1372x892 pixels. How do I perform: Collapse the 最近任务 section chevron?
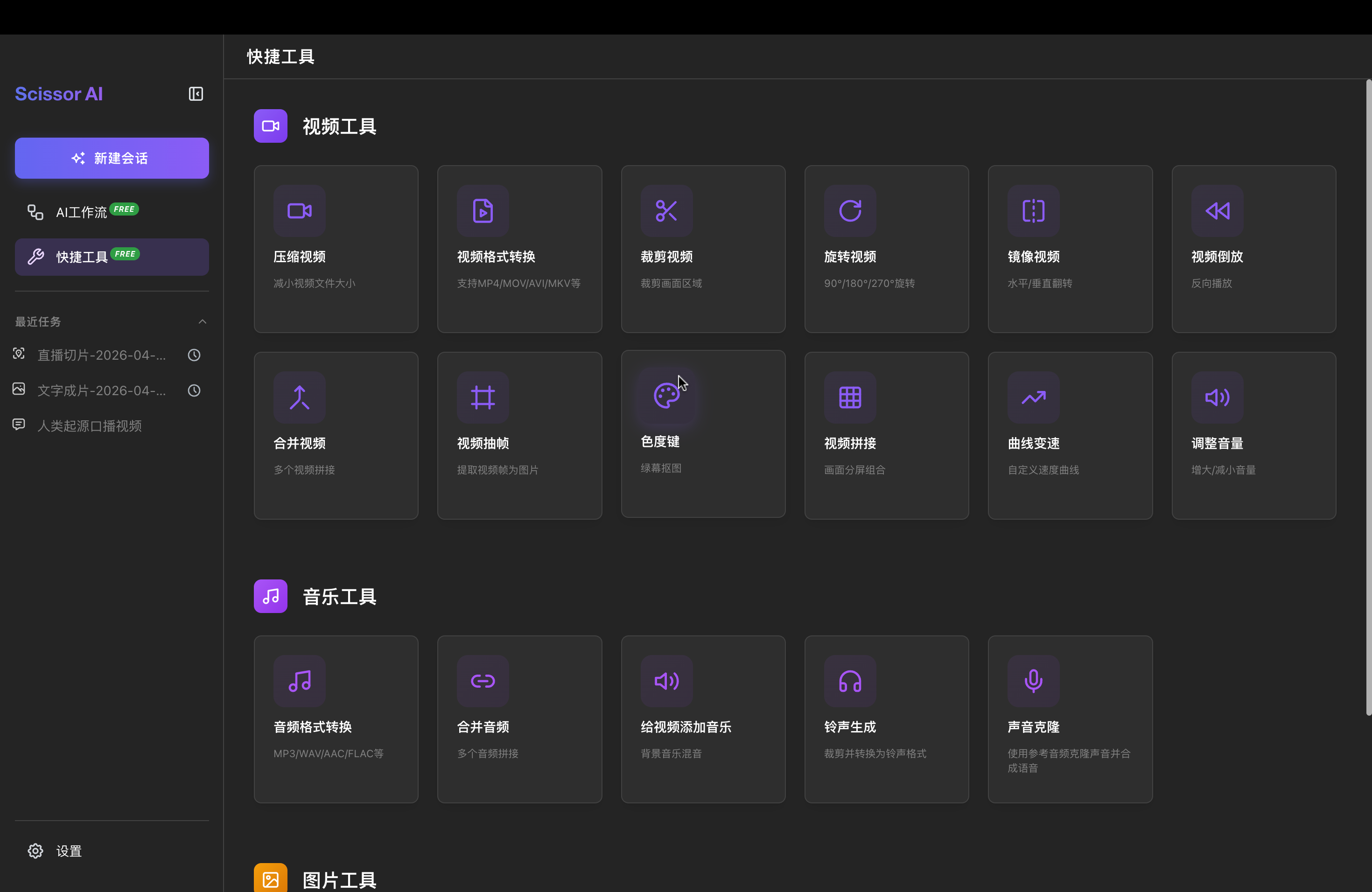(203, 321)
